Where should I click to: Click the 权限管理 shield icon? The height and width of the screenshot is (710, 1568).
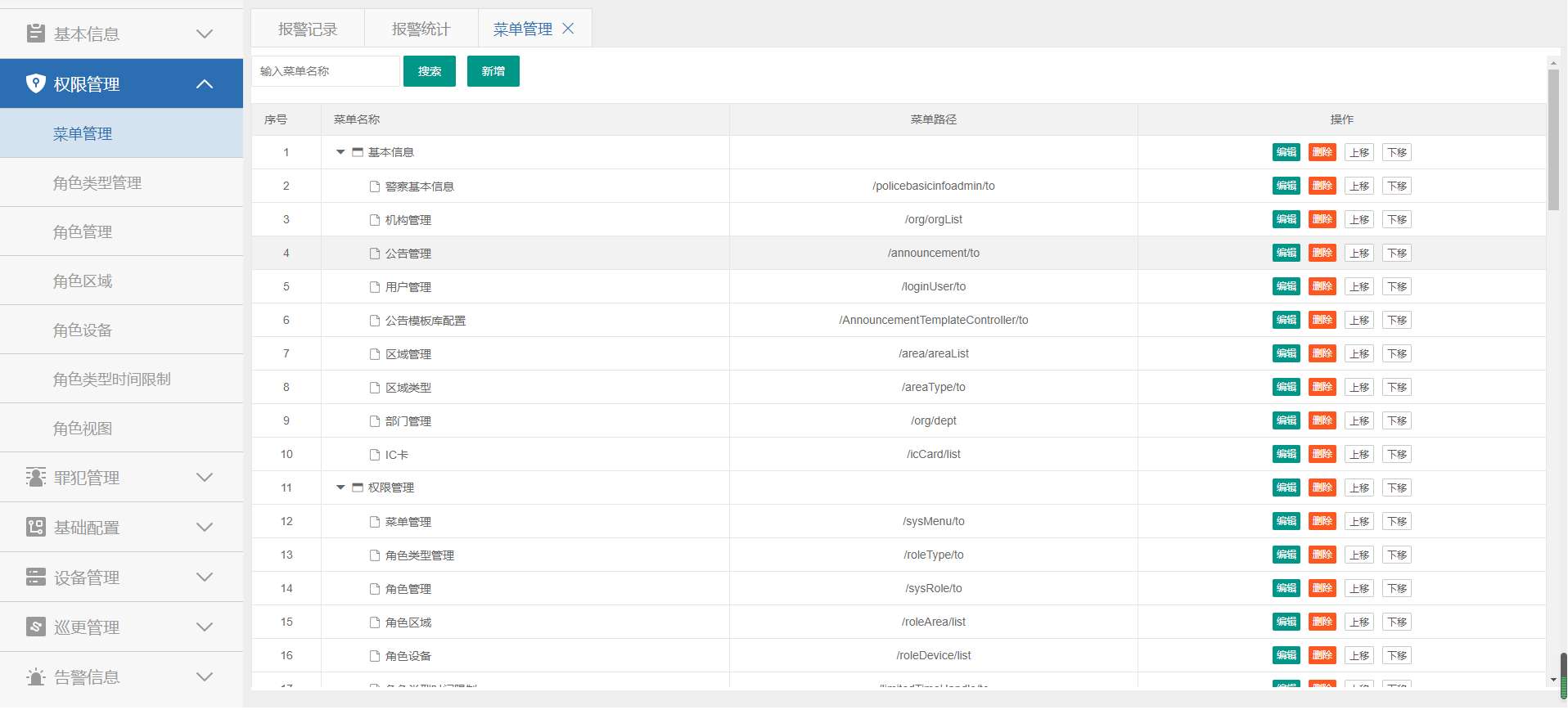pos(36,83)
